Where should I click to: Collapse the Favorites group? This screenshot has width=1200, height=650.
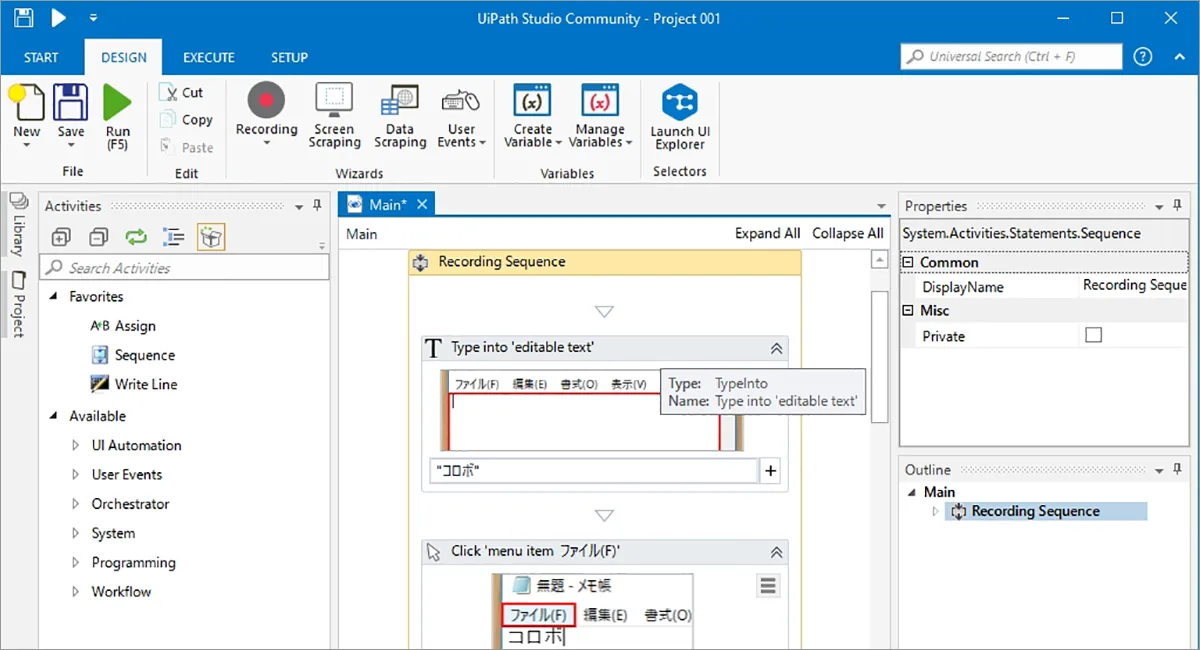click(54, 297)
